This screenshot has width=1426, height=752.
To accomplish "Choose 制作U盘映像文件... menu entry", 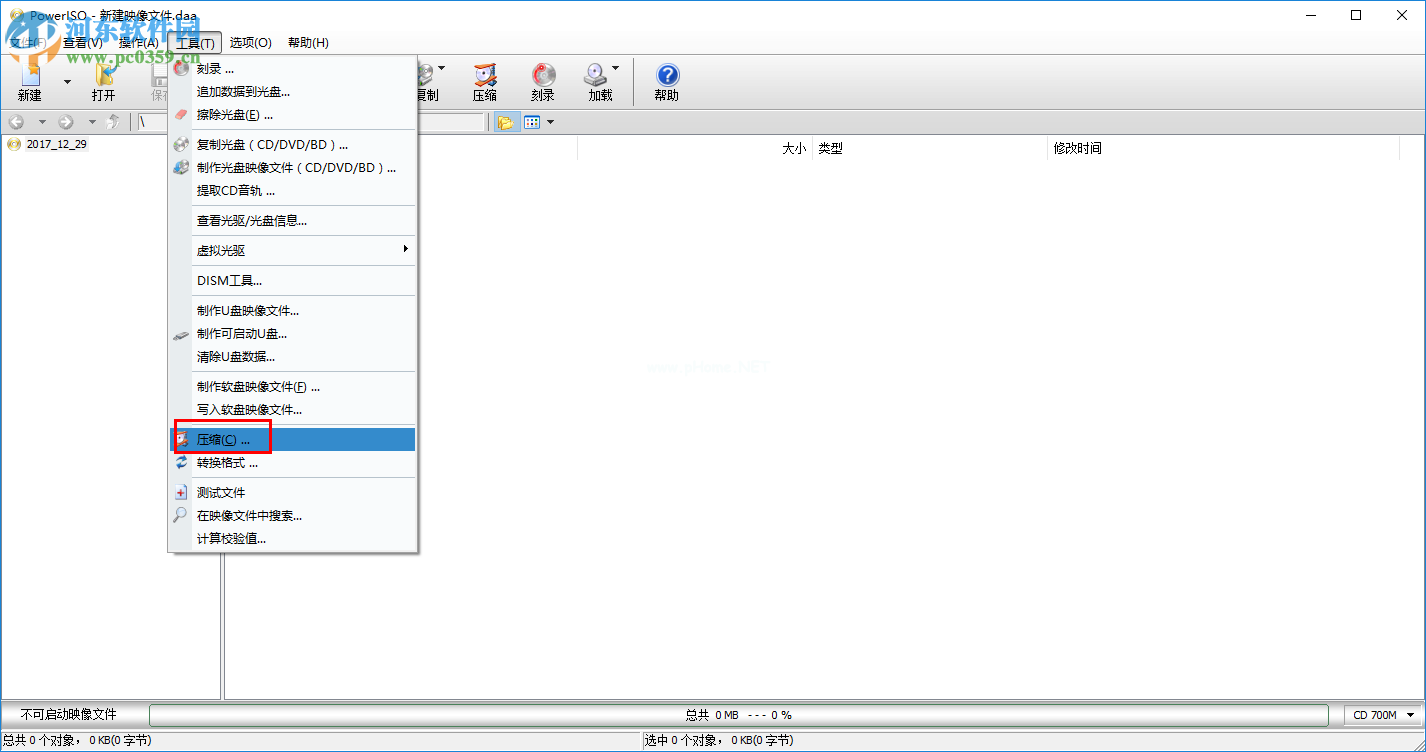I will click(x=292, y=311).
